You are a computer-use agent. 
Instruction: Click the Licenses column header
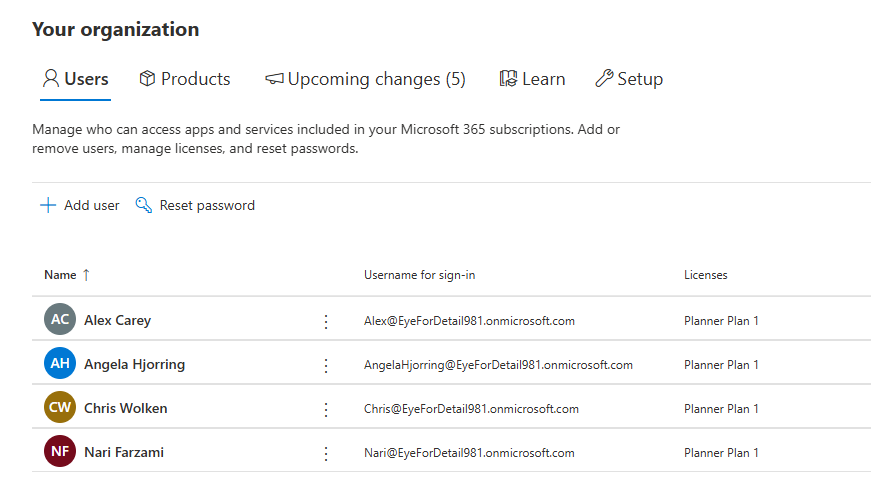[x=705, y=275]
